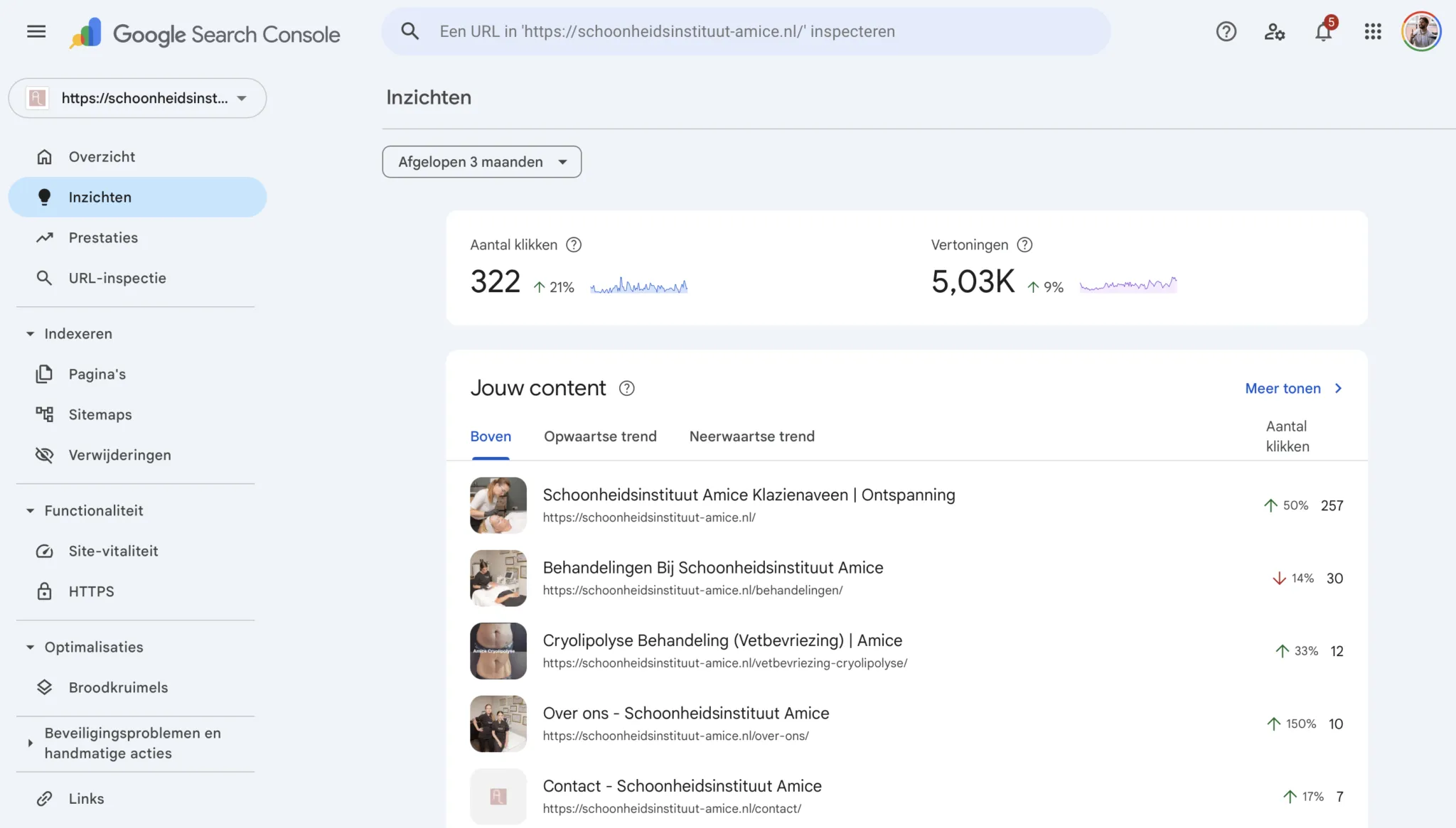The width and height of the screenshot is (1456, 828).
Task: Open users and permissions settings icon
Action: (x=1274, y=31)
